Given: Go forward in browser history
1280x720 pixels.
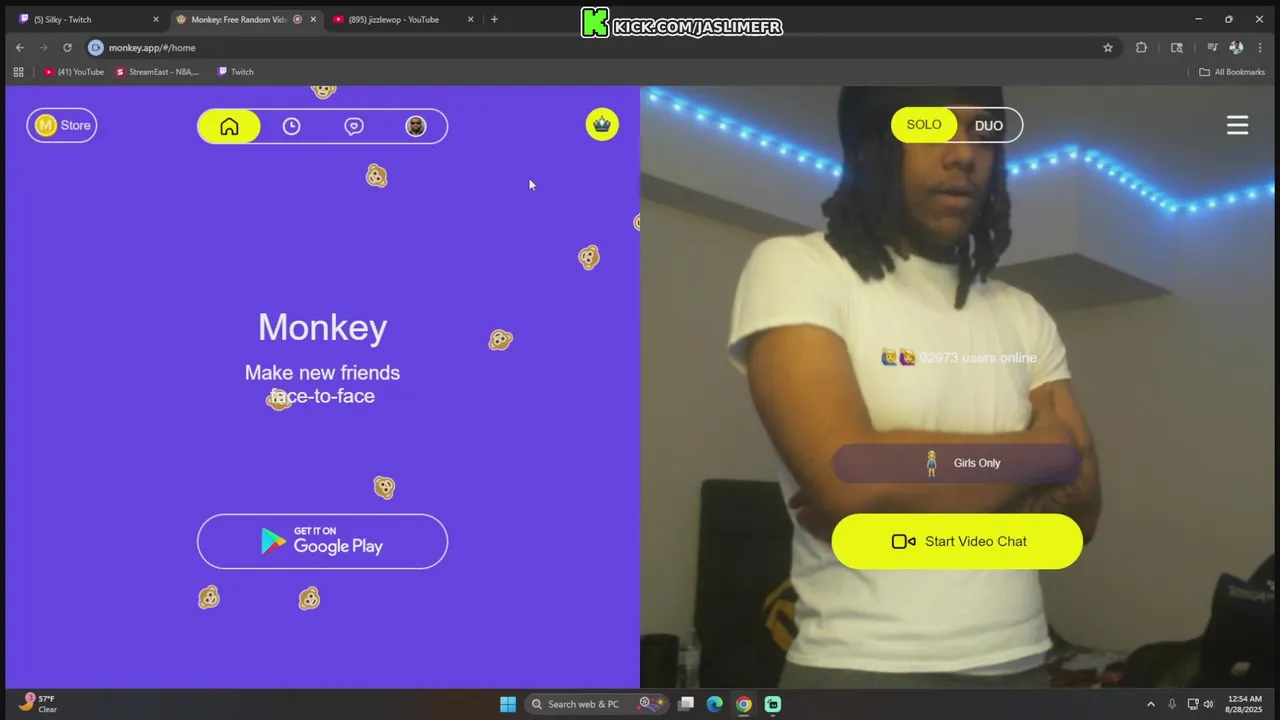Looking at the screenshot, I should pyautogui.click(x=43, y=47).
